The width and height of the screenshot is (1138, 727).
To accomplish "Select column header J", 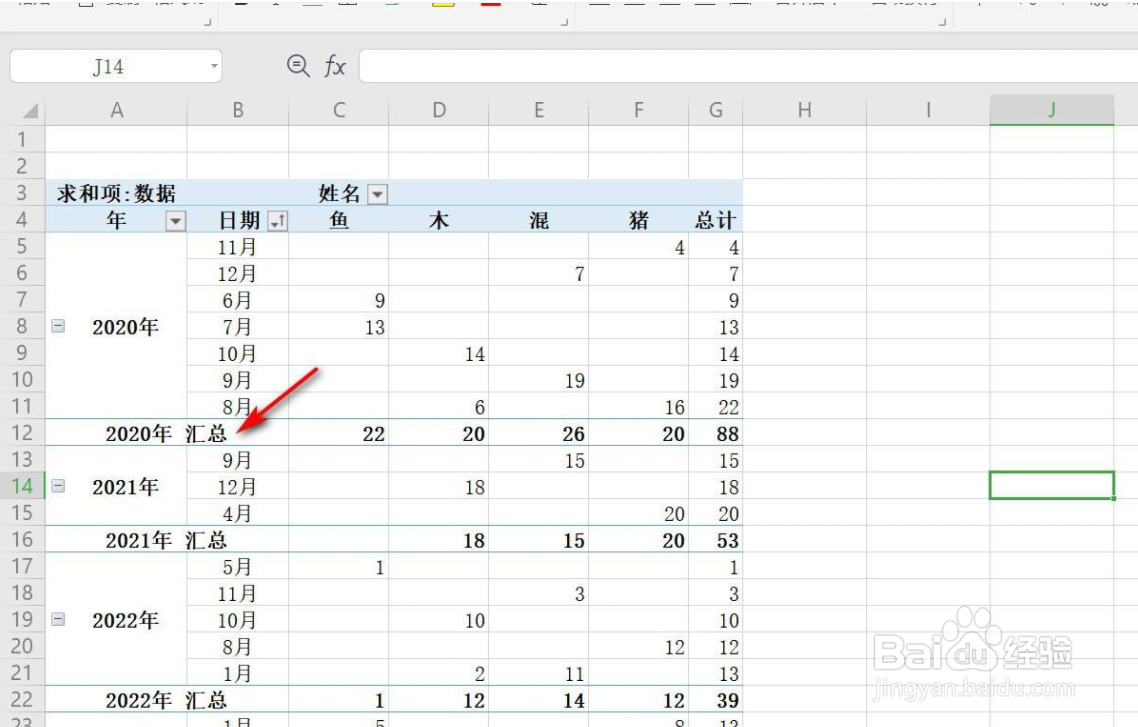I will click(x=1051, y=110).
